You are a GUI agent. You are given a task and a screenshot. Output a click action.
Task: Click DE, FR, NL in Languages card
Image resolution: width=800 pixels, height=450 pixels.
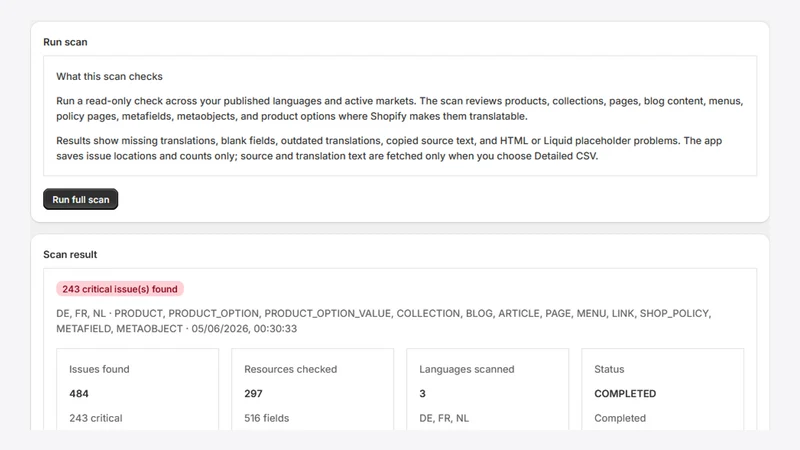(x=444, y=418)
